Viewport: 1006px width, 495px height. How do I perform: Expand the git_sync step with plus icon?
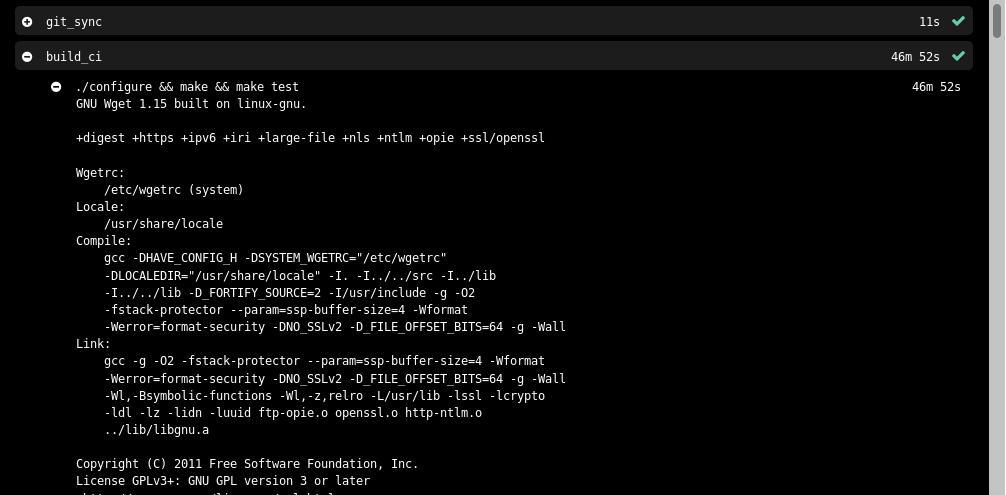click(27, 22)
